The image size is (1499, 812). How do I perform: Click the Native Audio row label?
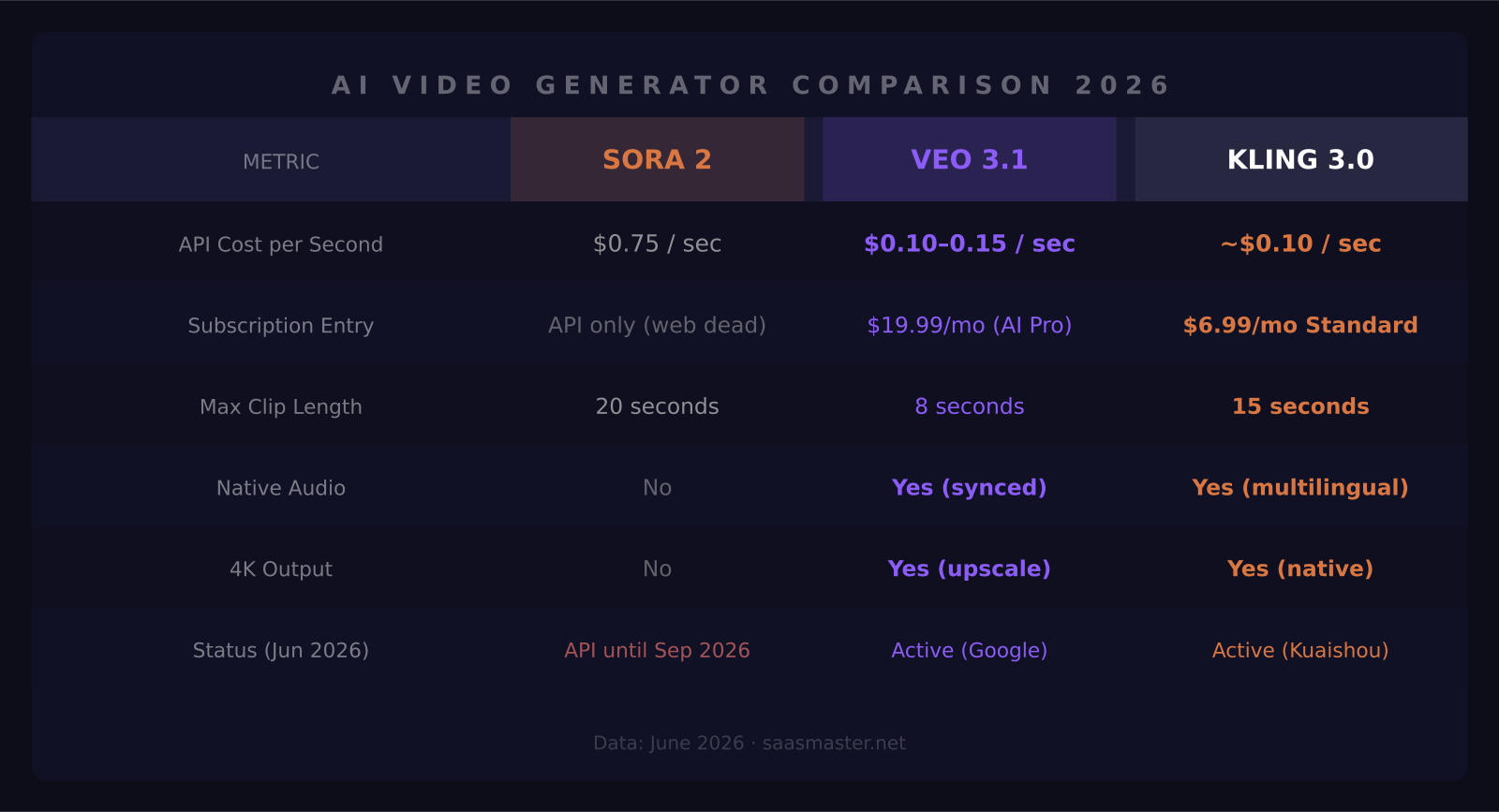pos(280,488)
